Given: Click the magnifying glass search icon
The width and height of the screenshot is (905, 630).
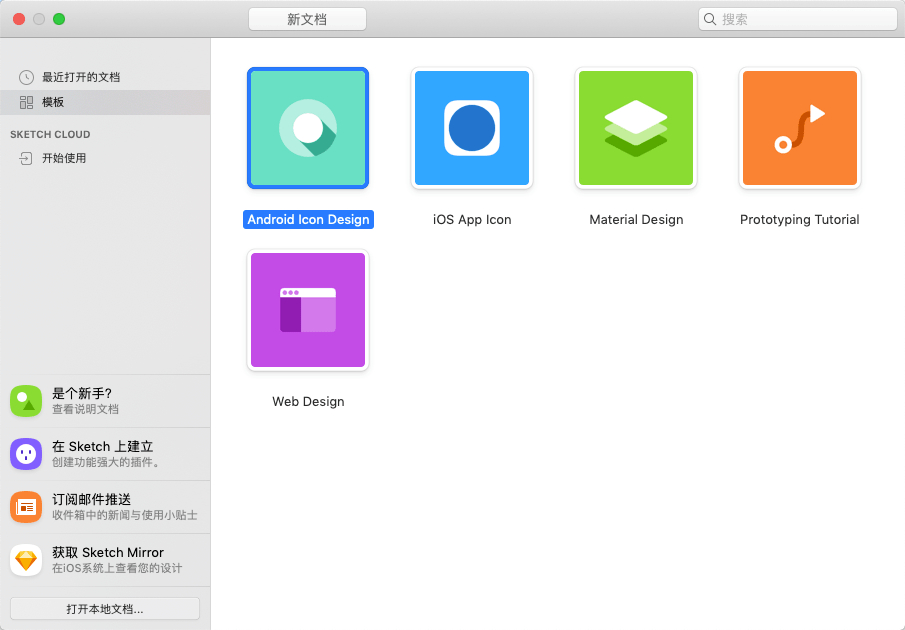Looking at the screenshot, I should 710,19.
